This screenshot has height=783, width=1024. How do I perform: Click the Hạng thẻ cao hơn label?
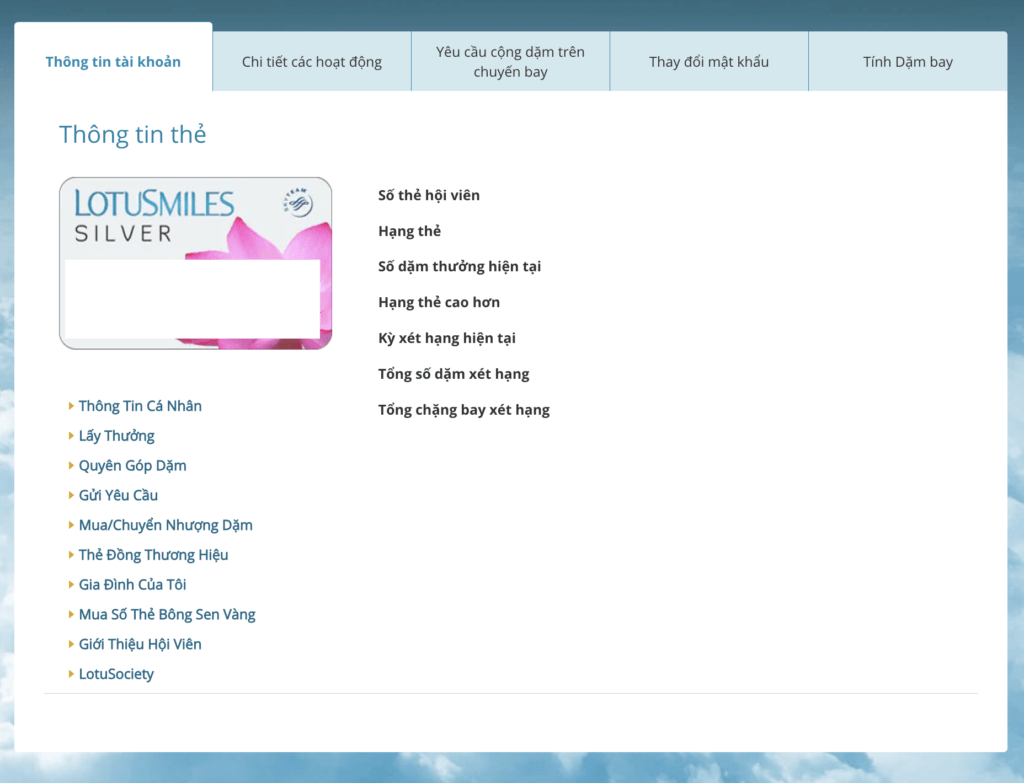tap(439, 302)
